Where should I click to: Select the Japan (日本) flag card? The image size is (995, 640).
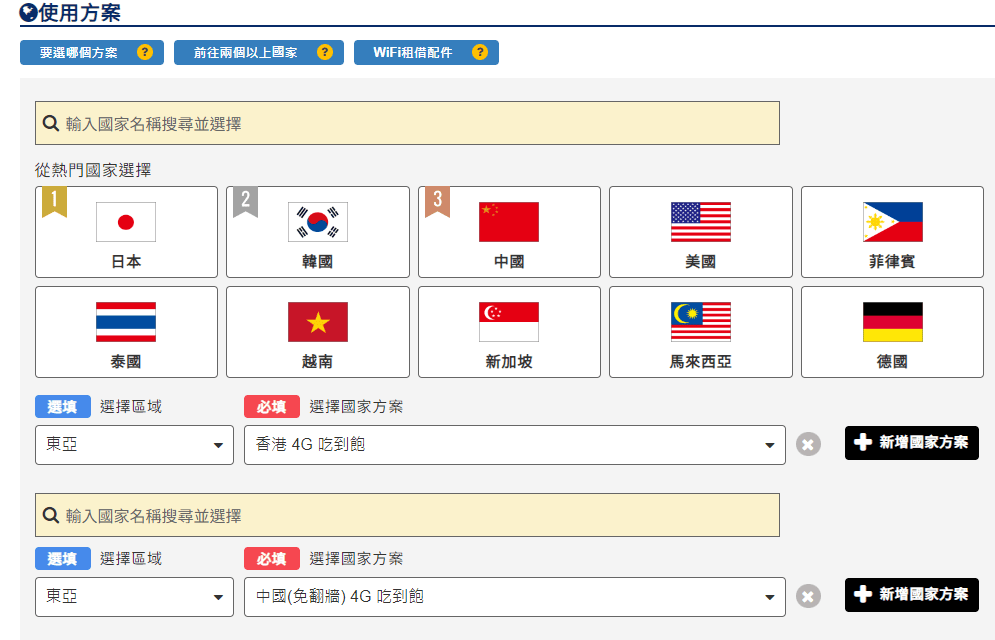tap(126, 232)
